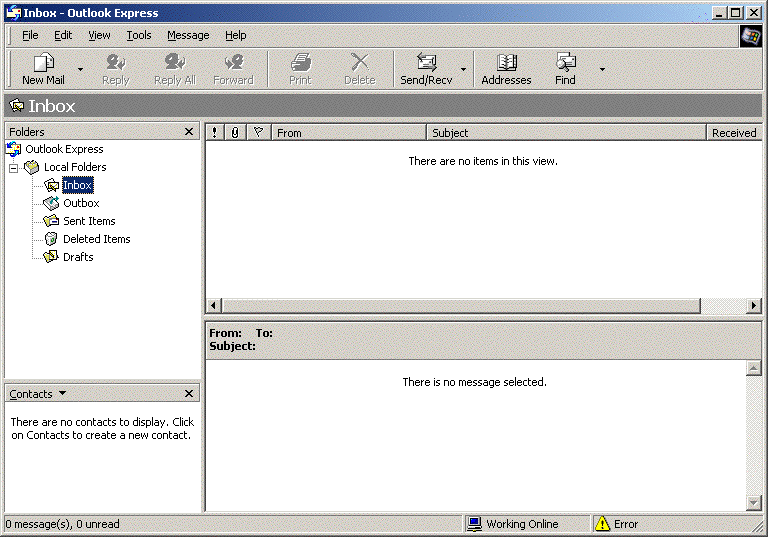Select the Drafts folder
Screen dimensions: 768x537
(78, 257)
